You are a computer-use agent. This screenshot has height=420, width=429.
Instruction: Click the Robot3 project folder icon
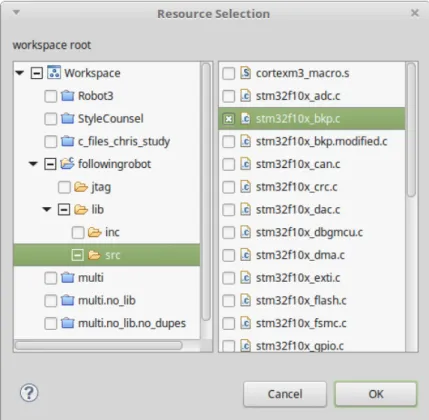click(68, 96)
